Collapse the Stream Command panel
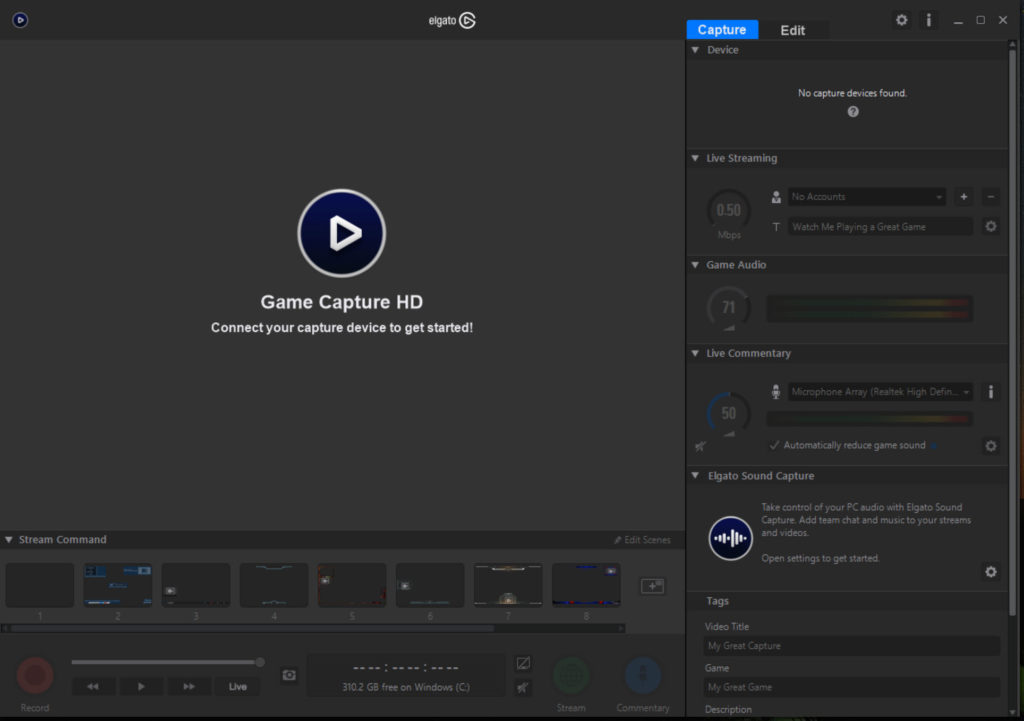The width and height of the screenshot is (1024, 721). [8, 539]
